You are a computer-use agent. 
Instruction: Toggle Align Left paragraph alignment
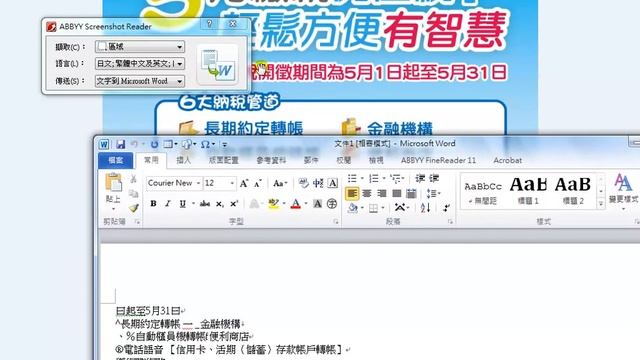click(352, 193)
